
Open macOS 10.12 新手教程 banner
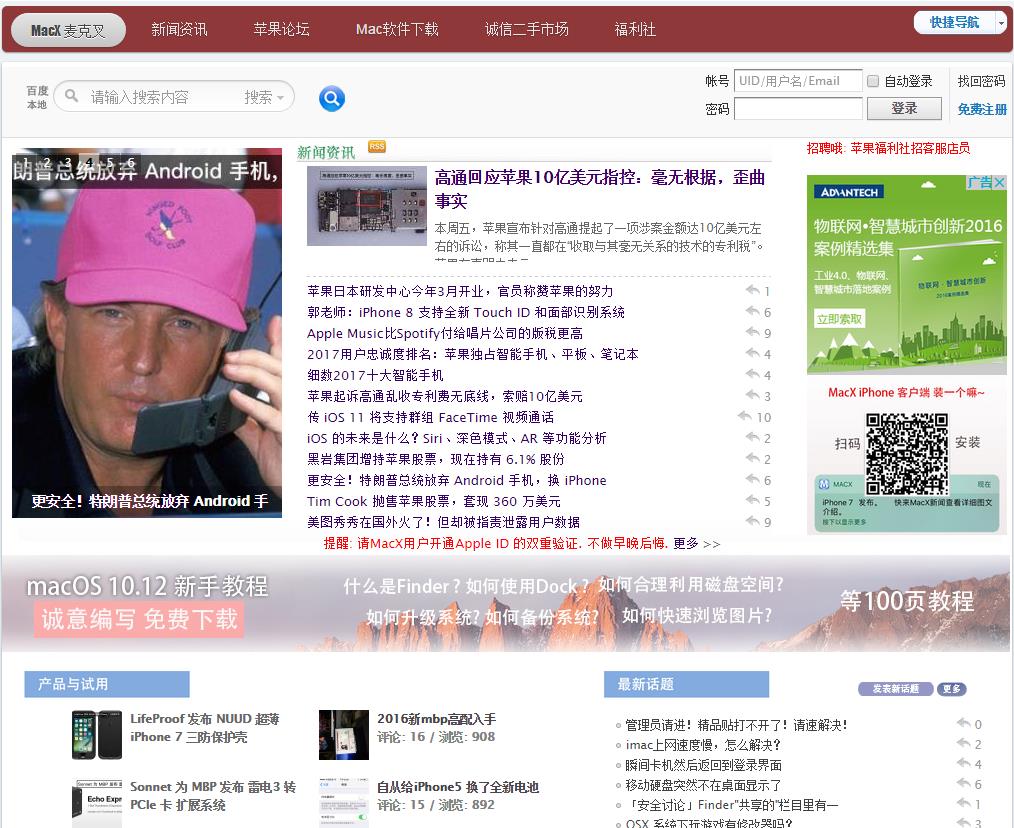507,602
